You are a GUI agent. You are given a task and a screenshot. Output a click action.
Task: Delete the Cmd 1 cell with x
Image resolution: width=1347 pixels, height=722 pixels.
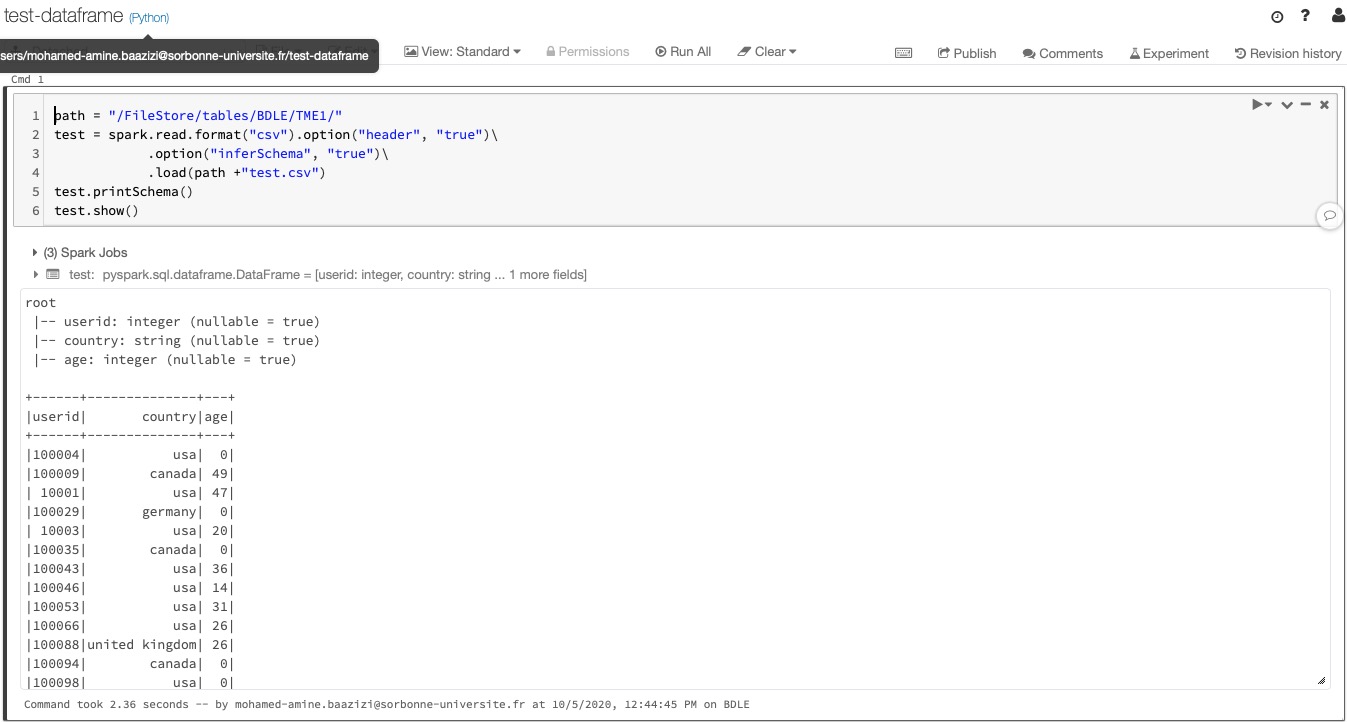tap(1324, 104)
